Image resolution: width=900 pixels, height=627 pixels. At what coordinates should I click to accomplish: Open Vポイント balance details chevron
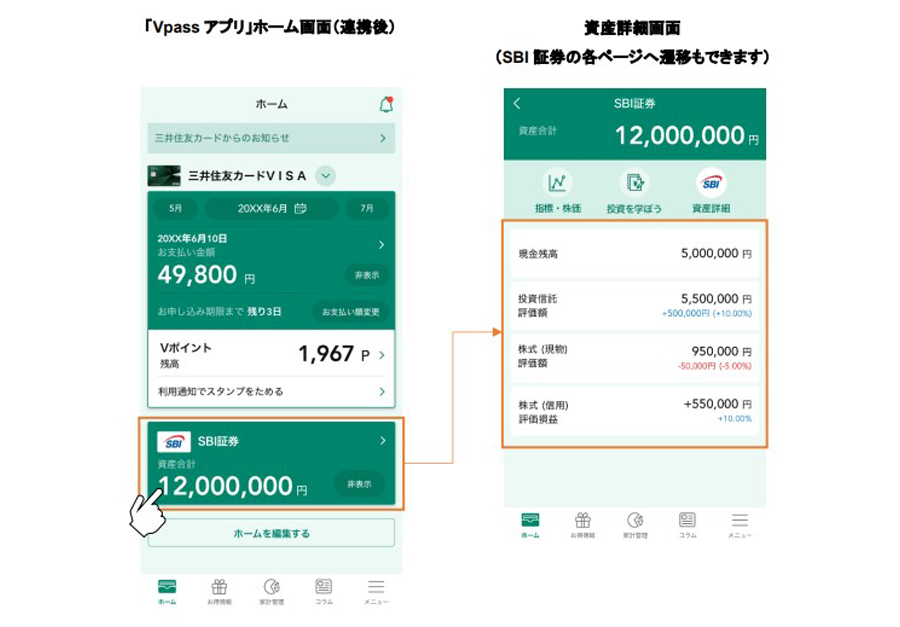click(x=382, y=355)
